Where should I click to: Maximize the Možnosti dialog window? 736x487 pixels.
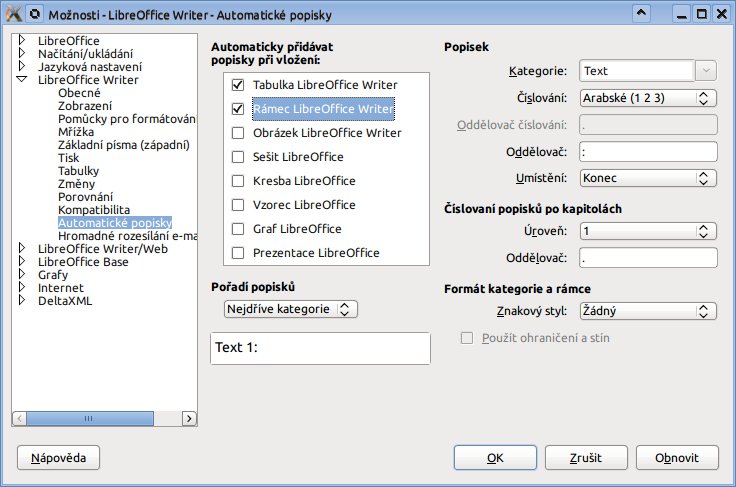(702, 14)
